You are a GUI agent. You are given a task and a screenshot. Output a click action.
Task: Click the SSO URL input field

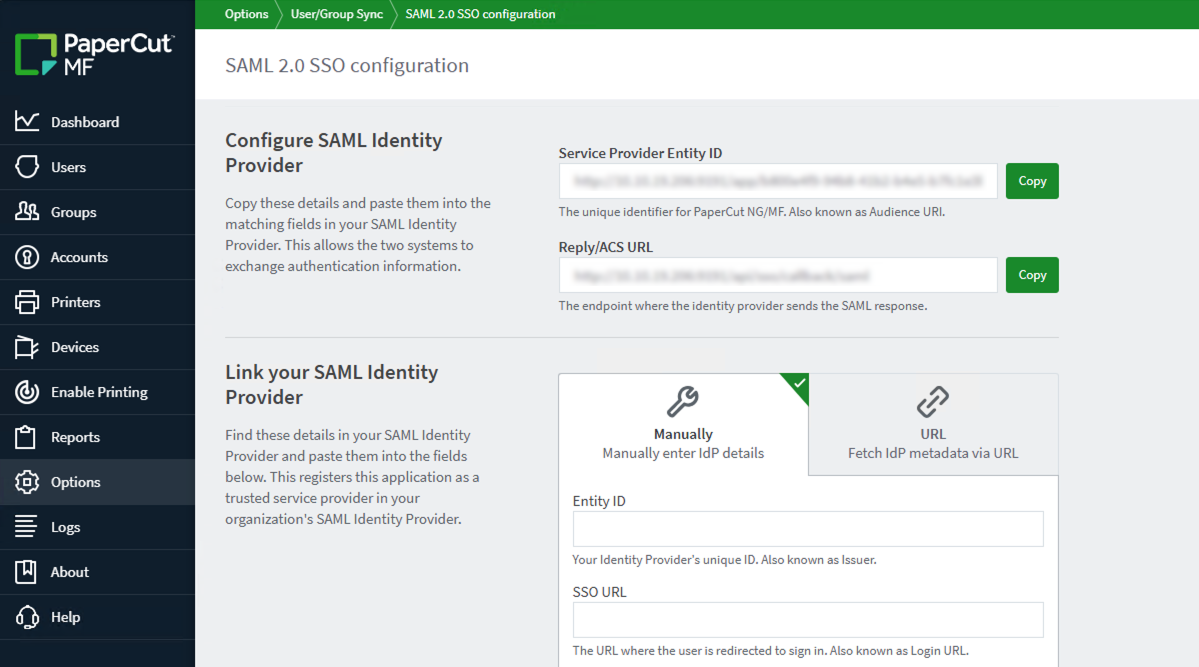pos(807,620)
